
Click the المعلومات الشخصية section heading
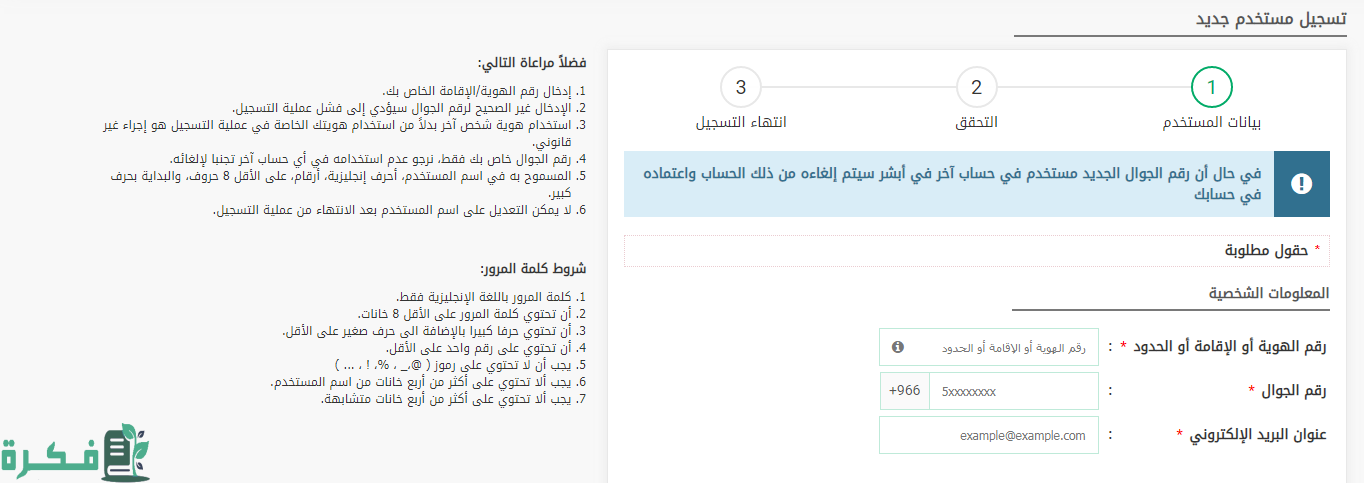pyautogui.click(x=1269, y=294)
